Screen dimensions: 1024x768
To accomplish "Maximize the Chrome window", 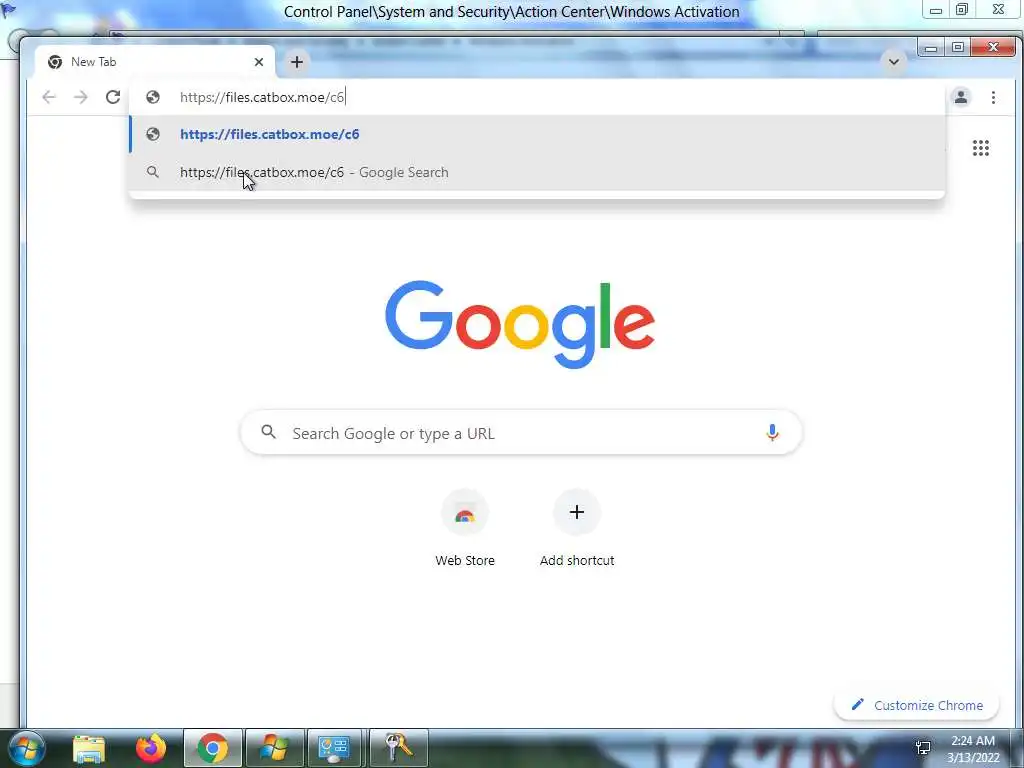I will tap(957, 47).
